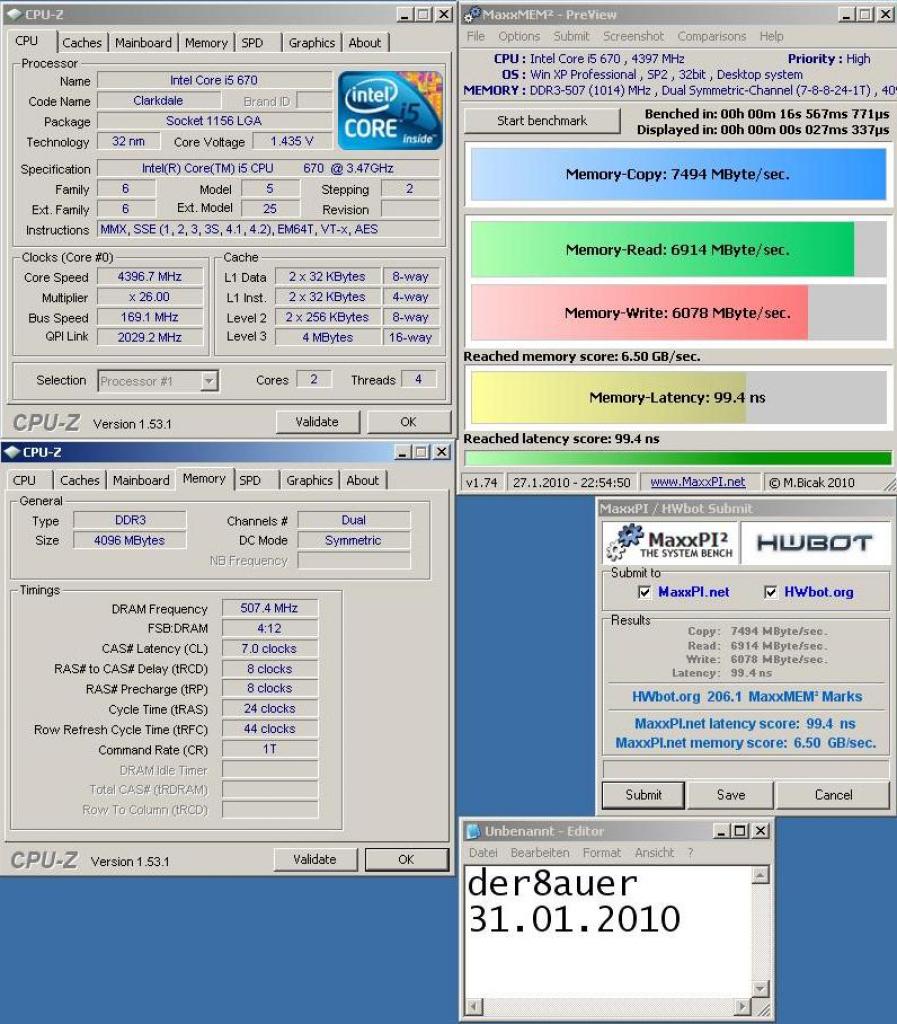
Task: Open SPD tab in lower CPU-Z window
Action: (x=249, y=481)
